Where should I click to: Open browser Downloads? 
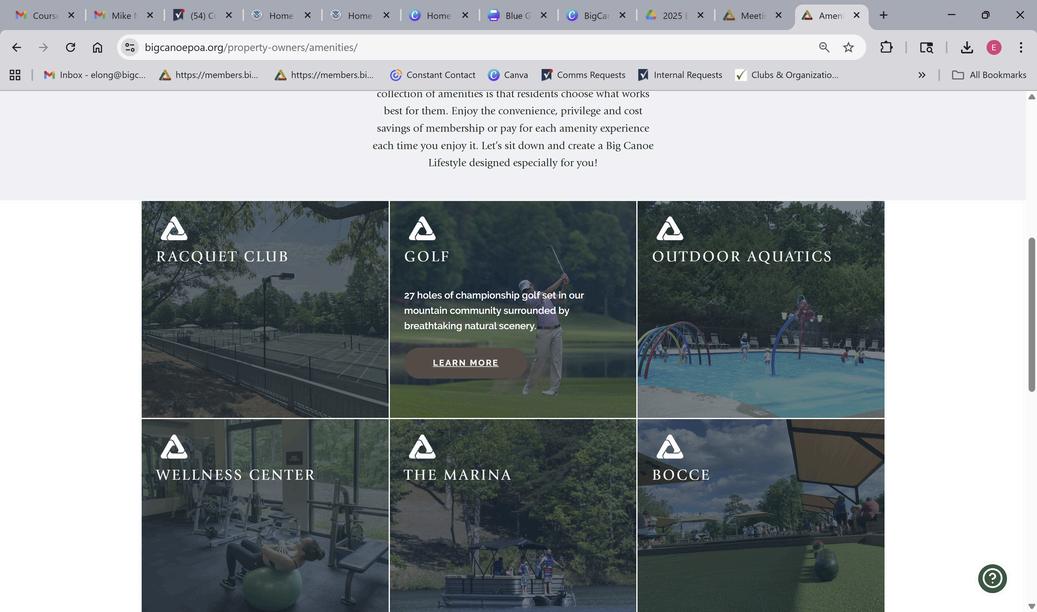coord(967,47)
